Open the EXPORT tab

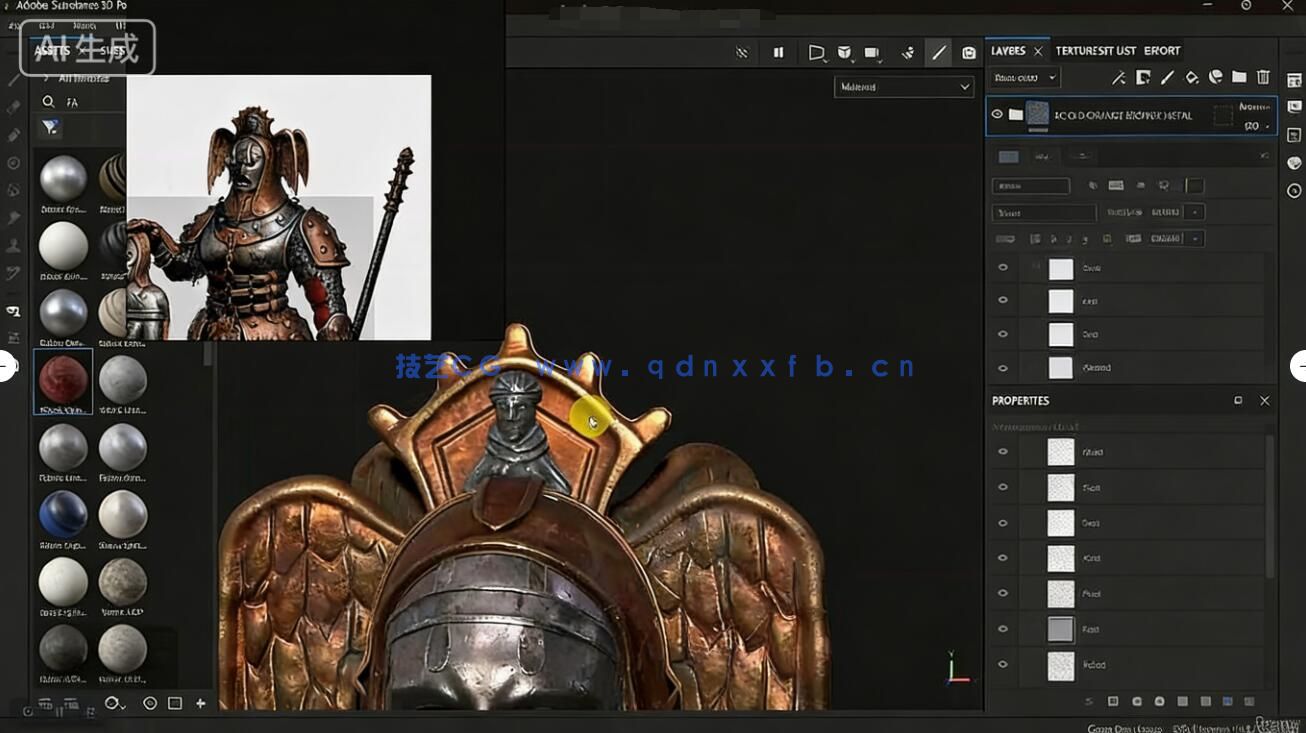point(1162,50)
